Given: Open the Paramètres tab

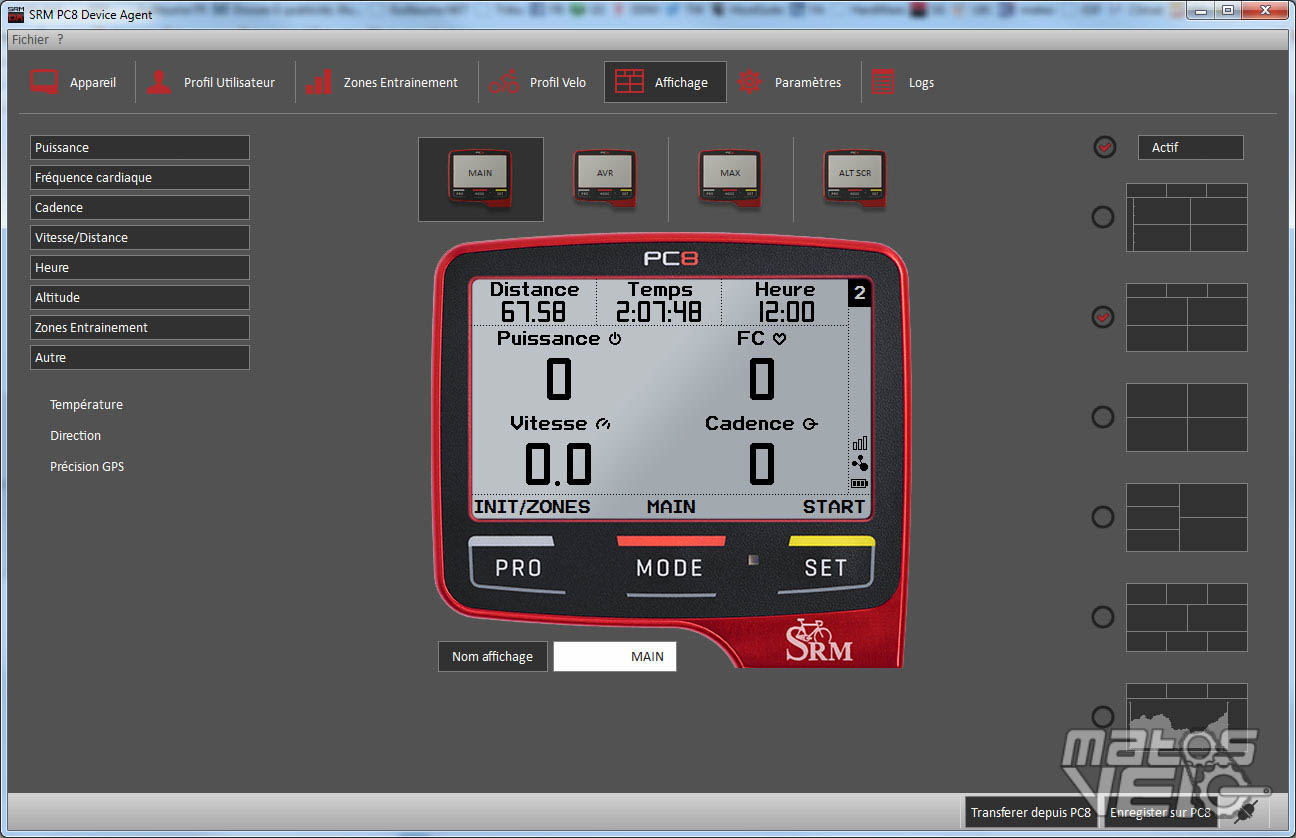Looking at the screenshot, I should 789,82.
